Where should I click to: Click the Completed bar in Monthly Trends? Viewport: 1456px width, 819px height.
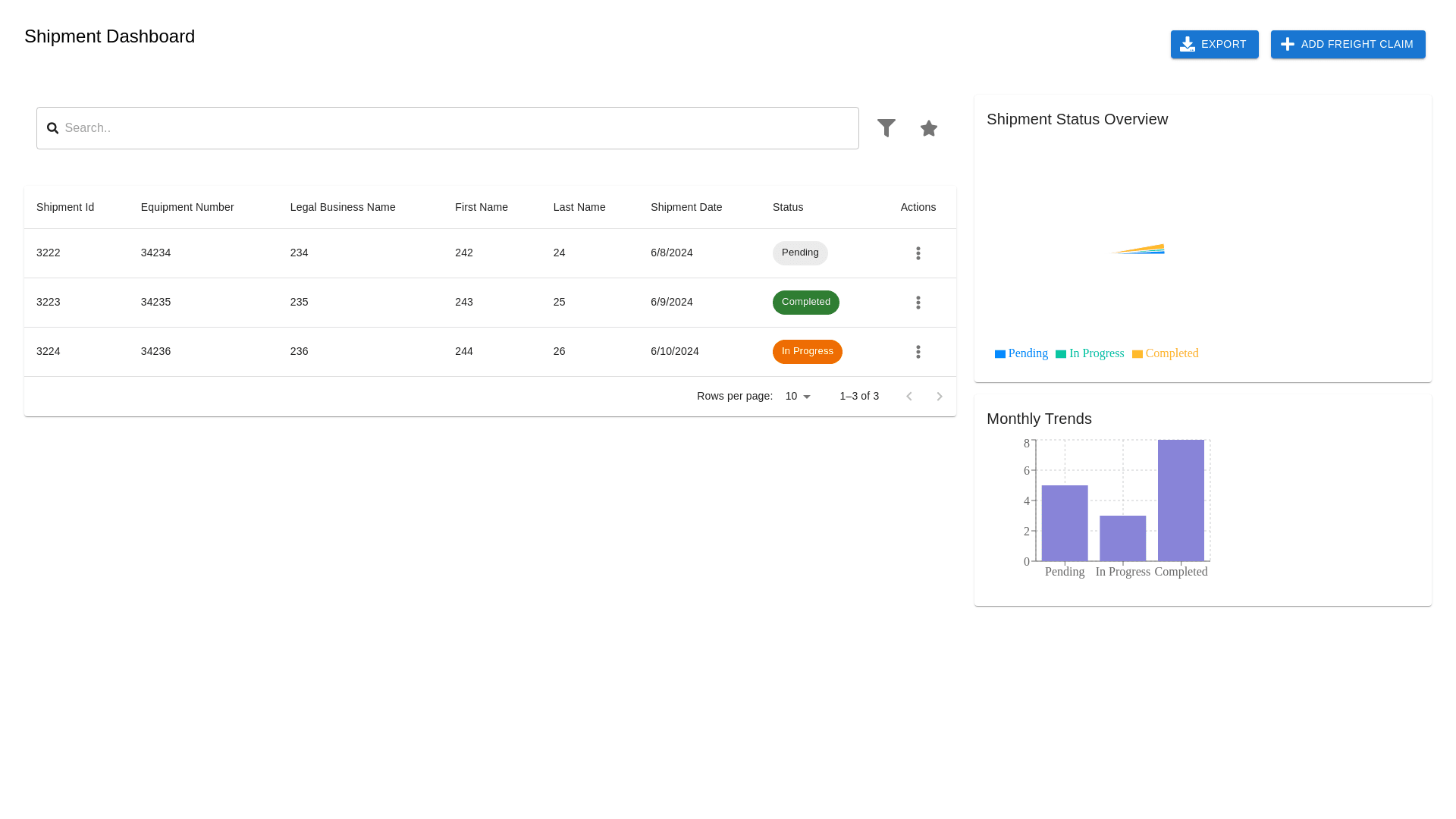click(x=1181, y=500)
